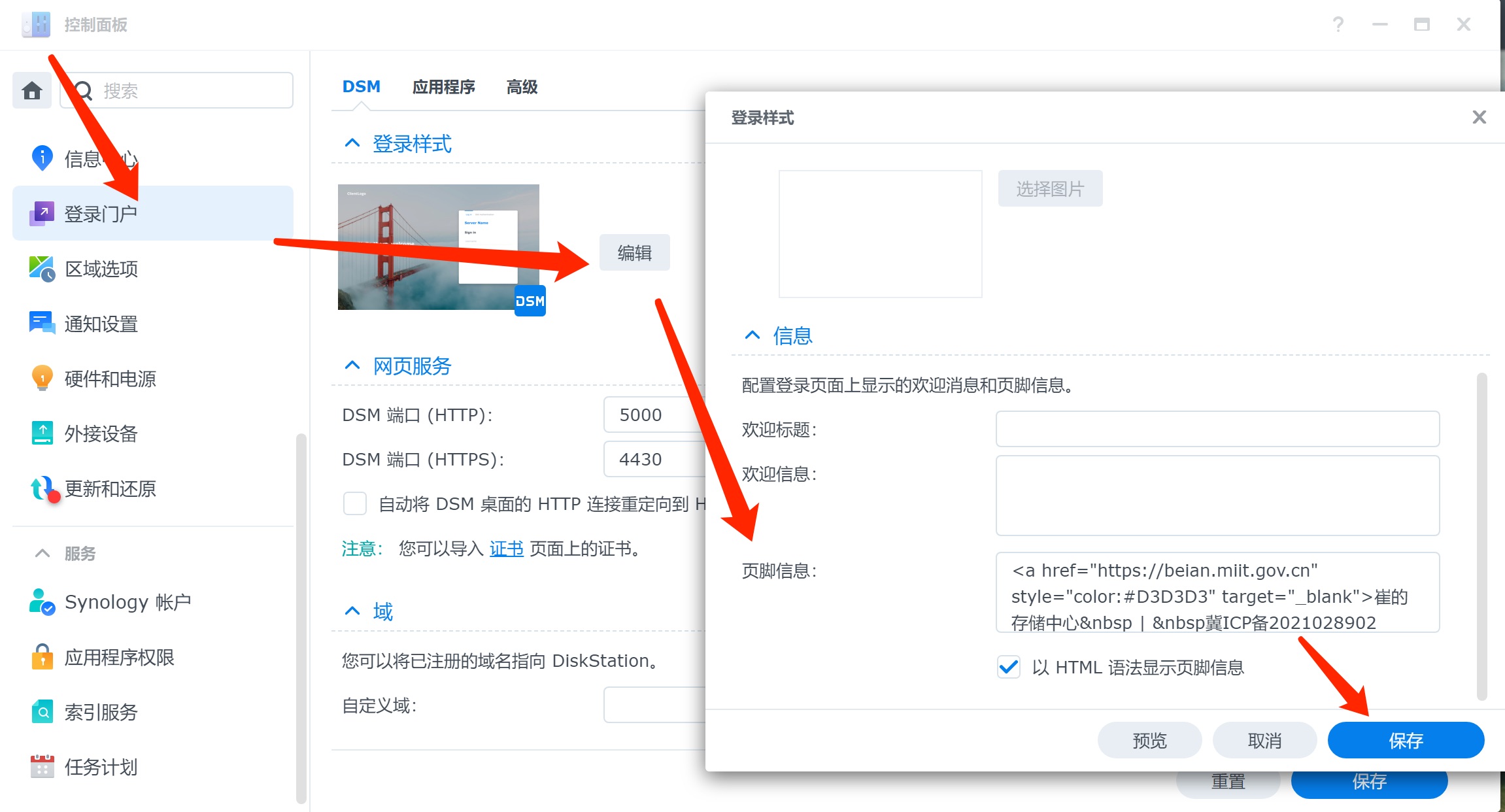Open Indexing Service (索引服务) icon
The height and width of the screenshot is (812, 1505).
tap(42, 712)
